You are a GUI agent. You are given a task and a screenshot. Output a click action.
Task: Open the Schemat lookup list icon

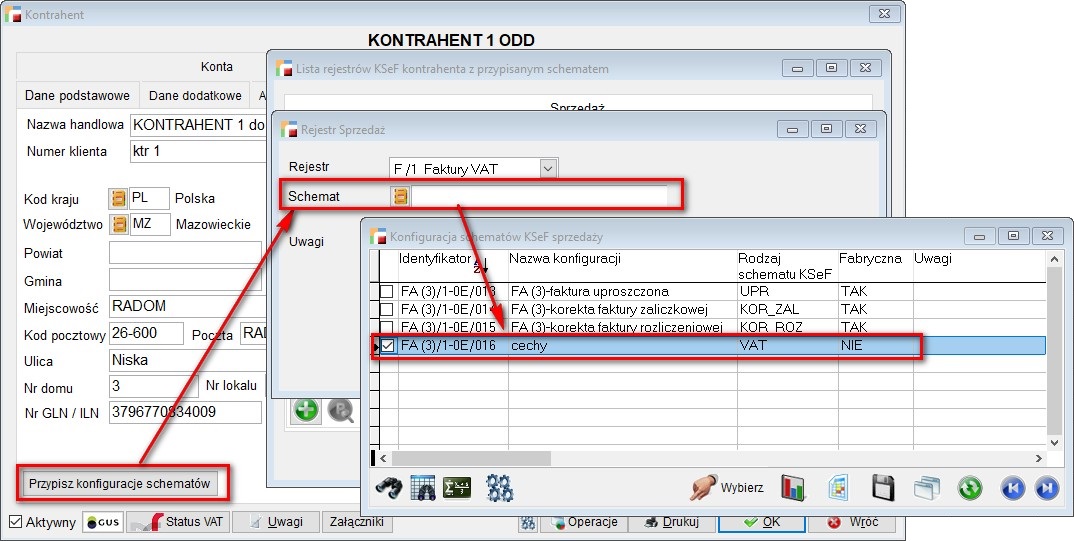[x=401, y=196]
